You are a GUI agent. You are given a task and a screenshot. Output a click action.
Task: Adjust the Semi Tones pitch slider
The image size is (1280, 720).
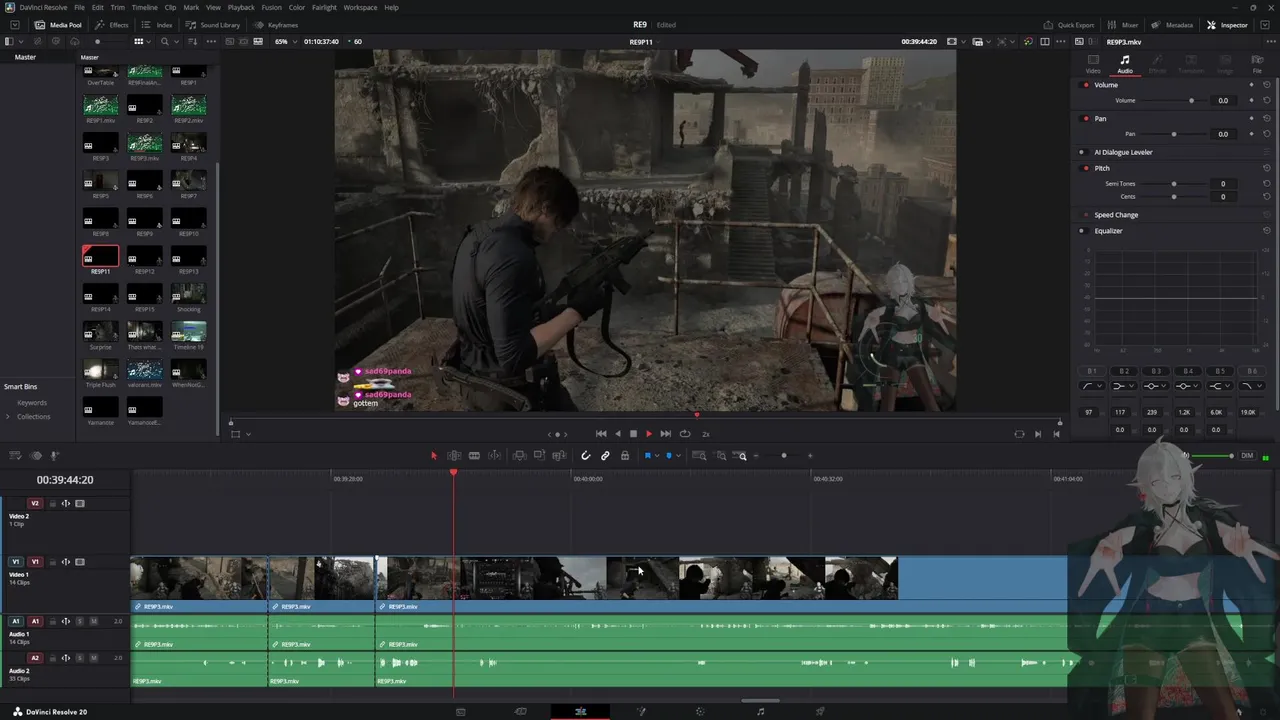coord(1173,184)
